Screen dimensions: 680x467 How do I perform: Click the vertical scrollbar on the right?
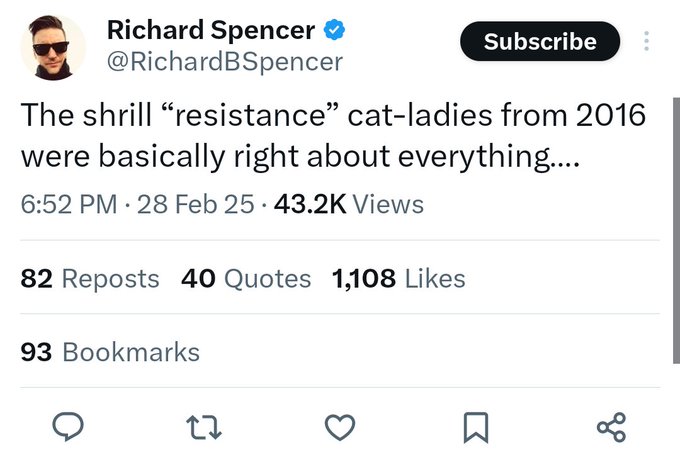pos(676,231)
